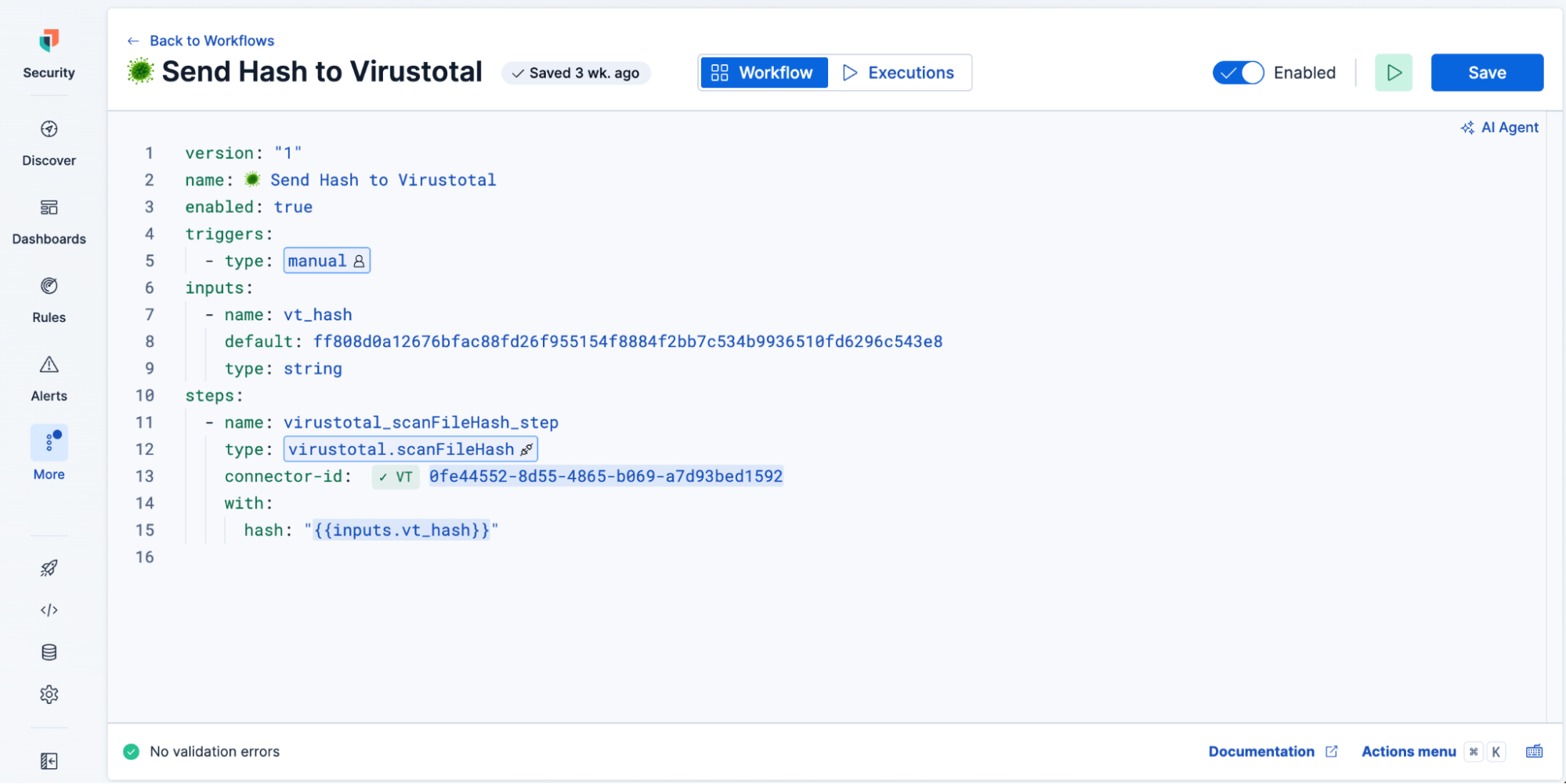
Task: Click the Send Hash to Virustotal title
Action: 321,71
